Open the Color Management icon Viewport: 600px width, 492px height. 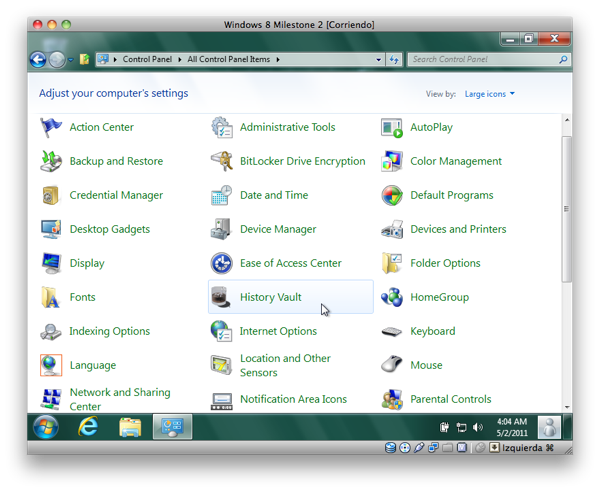click(392, 161)
